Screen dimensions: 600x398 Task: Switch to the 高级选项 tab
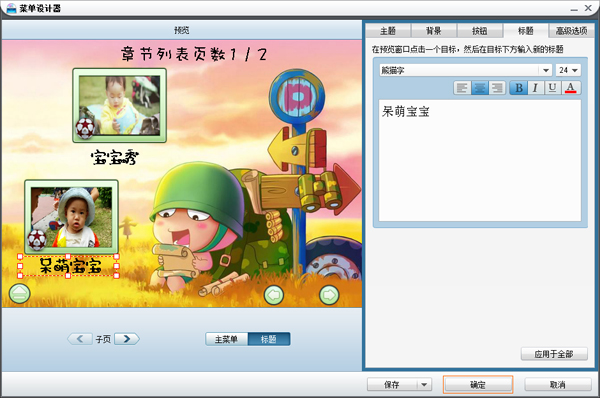pyautogui.click(x=571, y=31)
